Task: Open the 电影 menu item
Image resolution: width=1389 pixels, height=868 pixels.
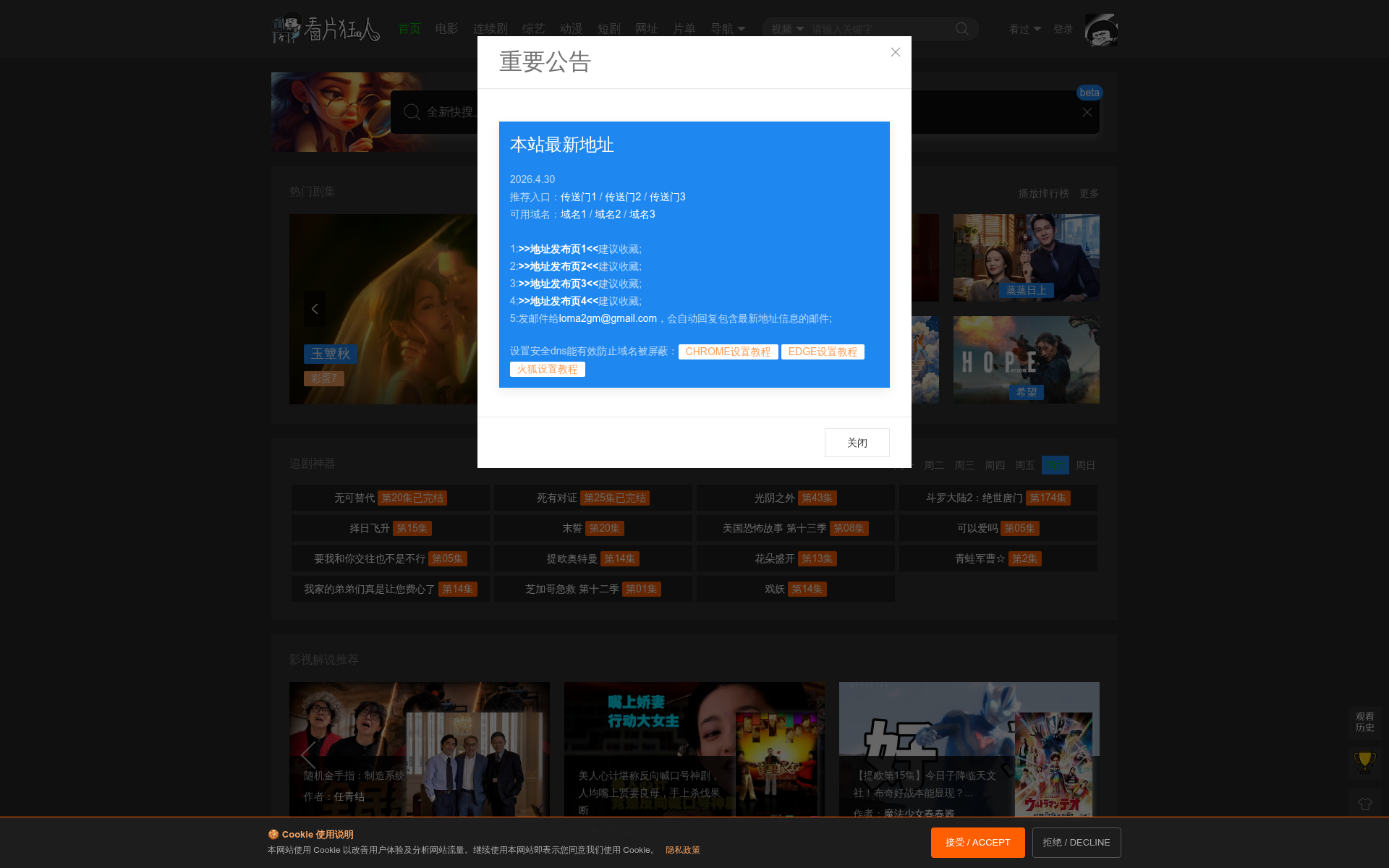Action: click(446, 29)
